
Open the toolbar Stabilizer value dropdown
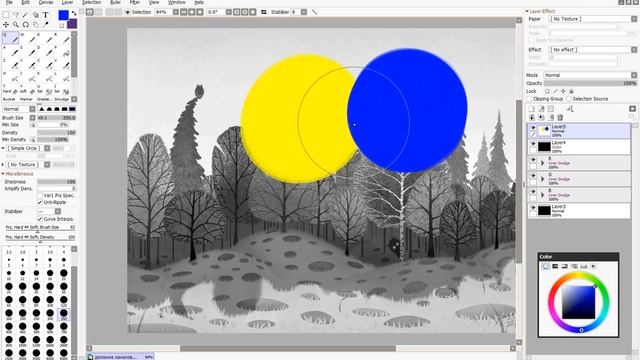tap(304, 12)
